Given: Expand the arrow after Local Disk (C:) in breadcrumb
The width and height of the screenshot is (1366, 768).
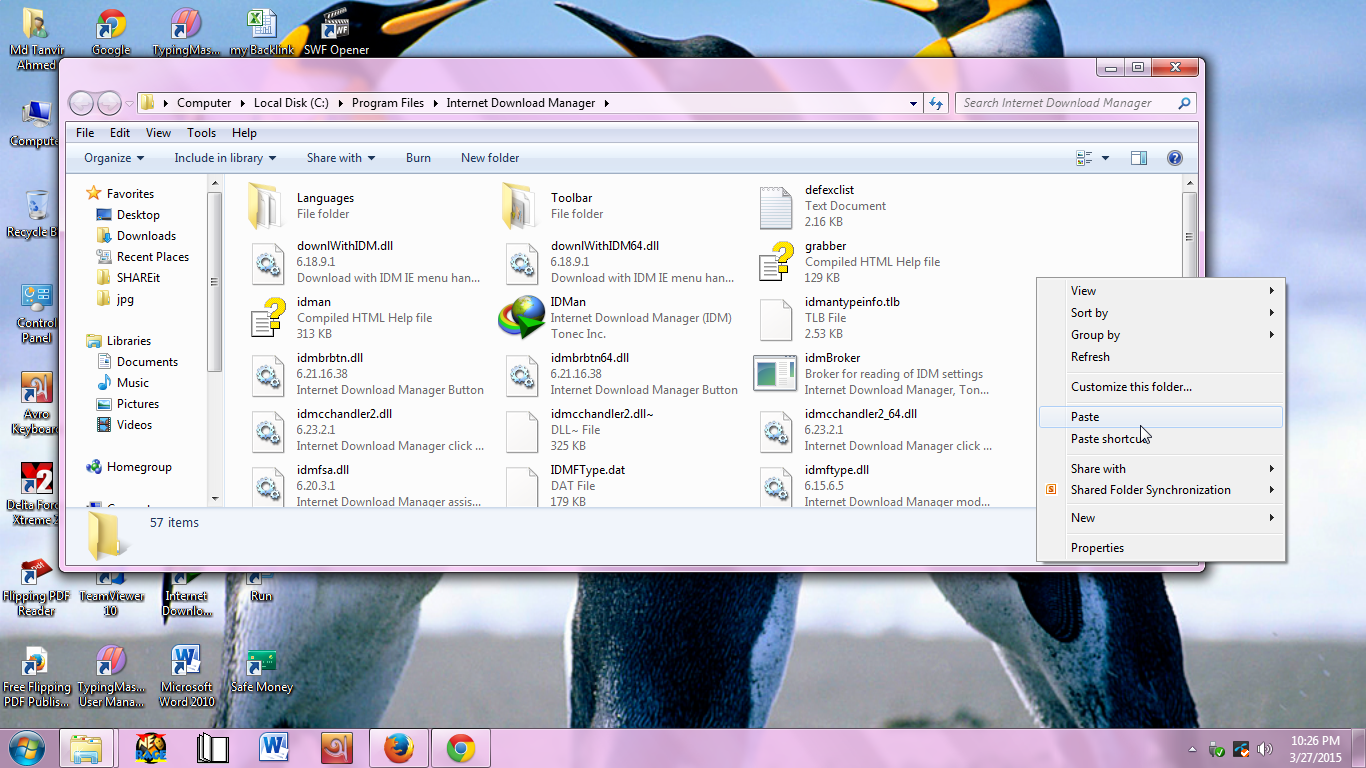Looking at the screenshot, I should (x=340, y=103).
